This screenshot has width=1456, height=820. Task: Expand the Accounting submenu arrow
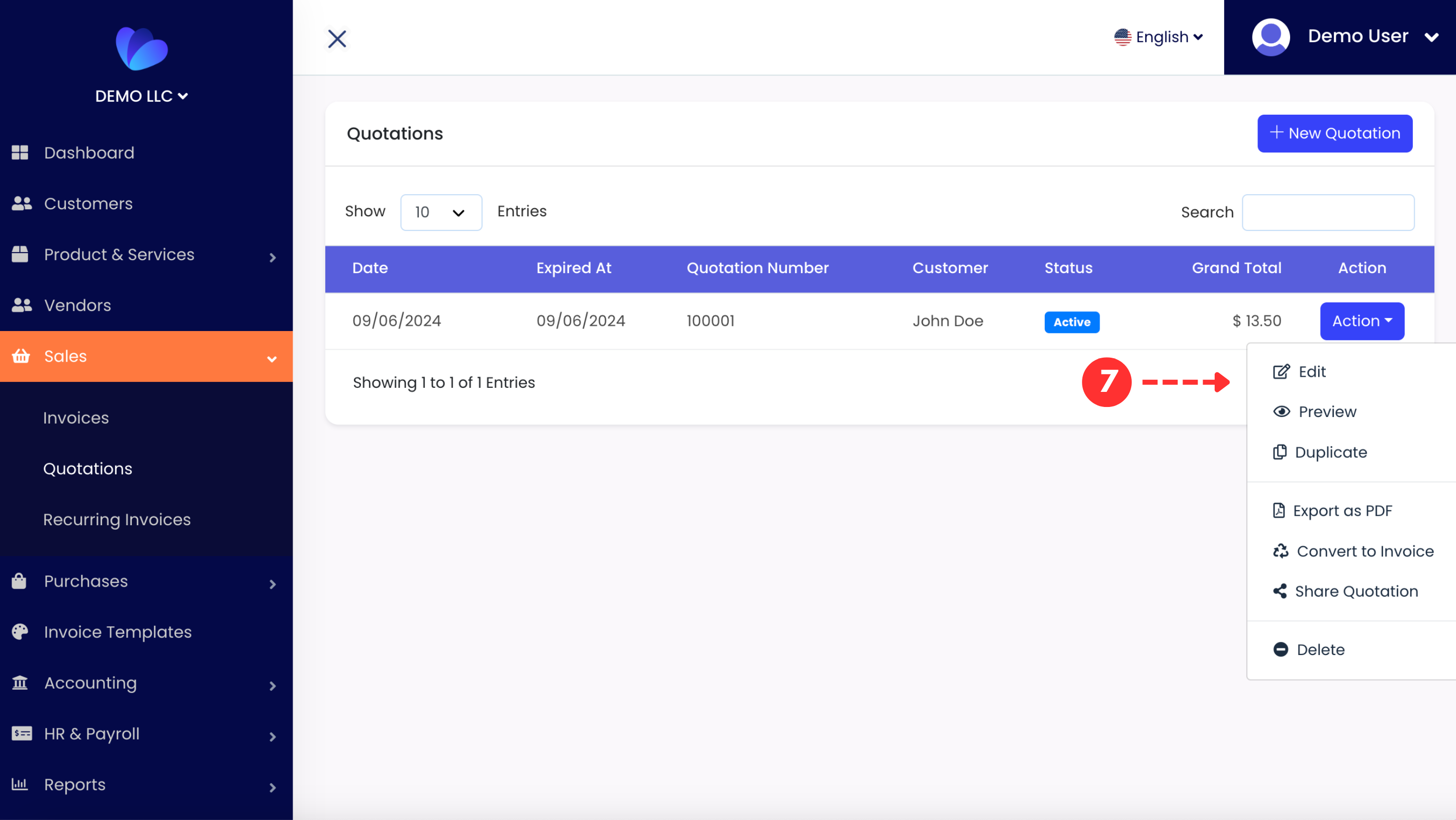coord(272,686)
